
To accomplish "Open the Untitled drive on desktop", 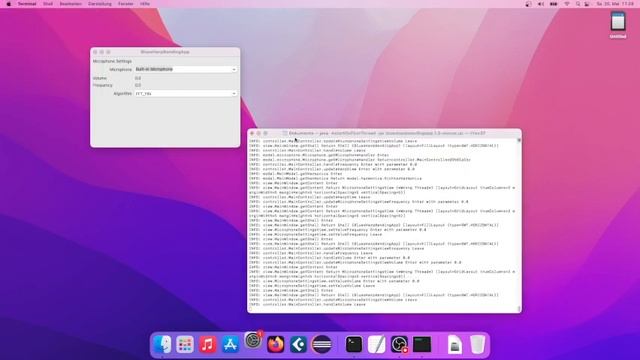I will 618,25.
